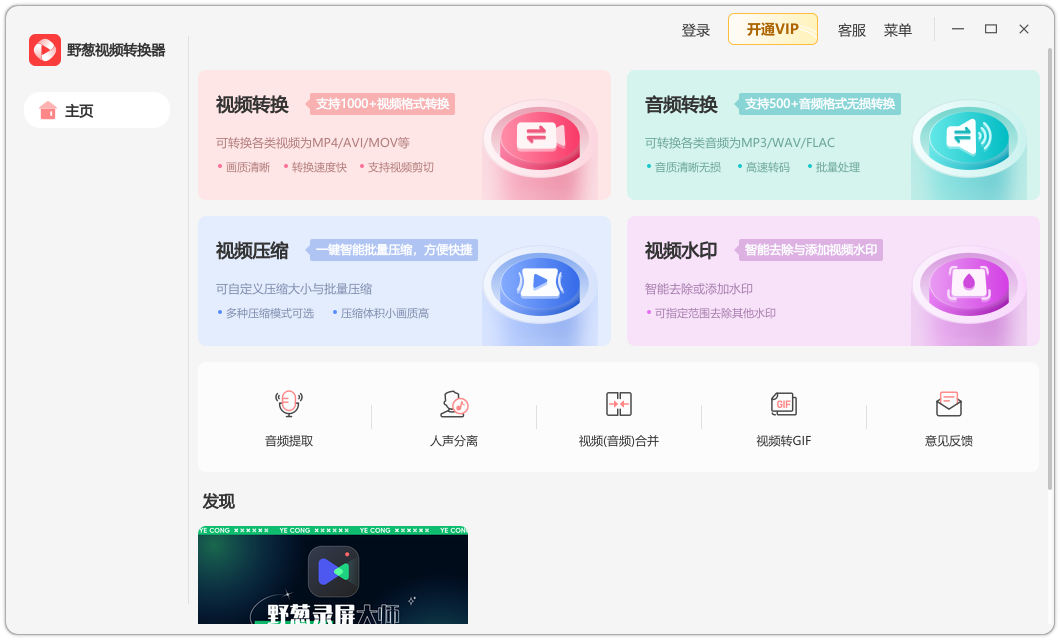
Task: Click the 支持1000+视频格式转换 badge
Action: [383, 104]
